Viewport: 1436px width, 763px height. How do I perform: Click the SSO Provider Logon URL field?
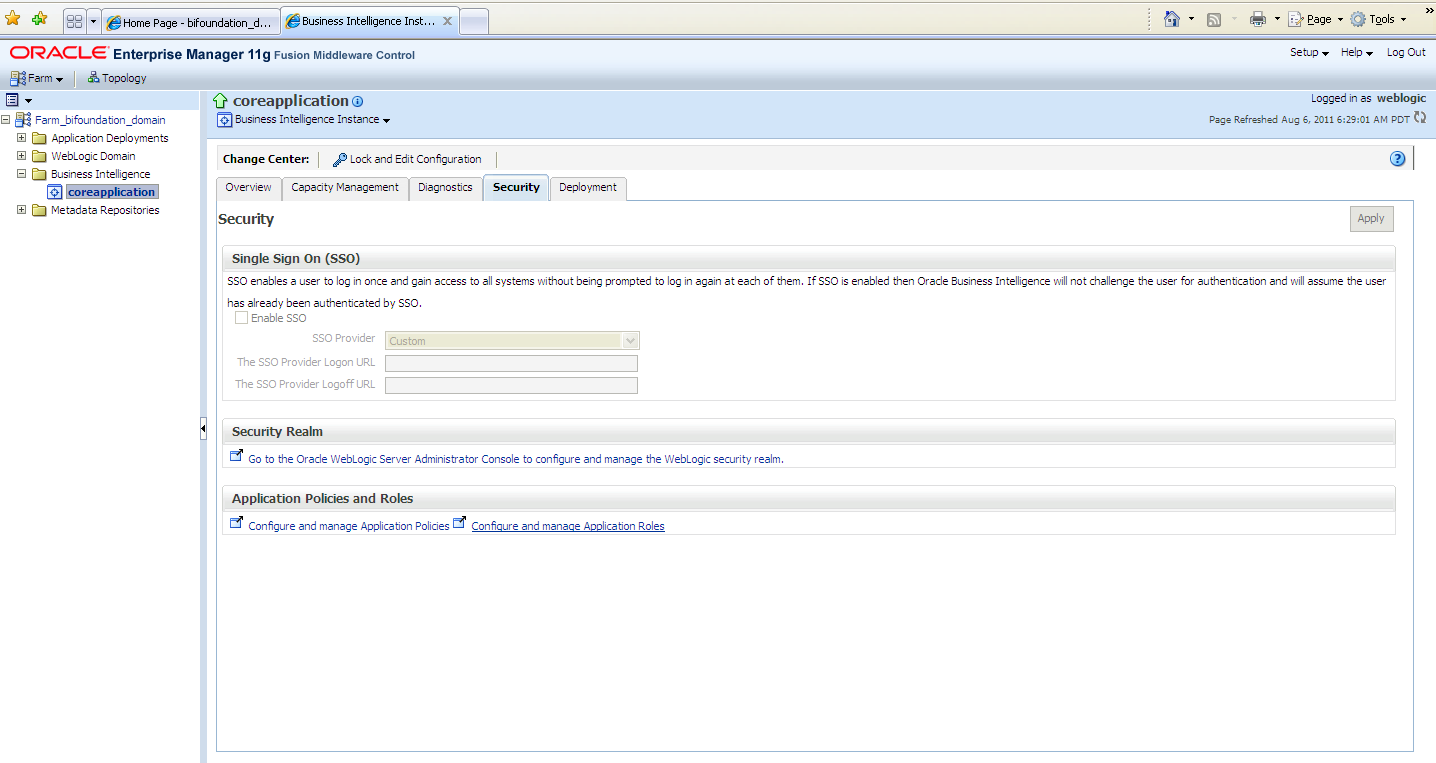click(511, 363)
